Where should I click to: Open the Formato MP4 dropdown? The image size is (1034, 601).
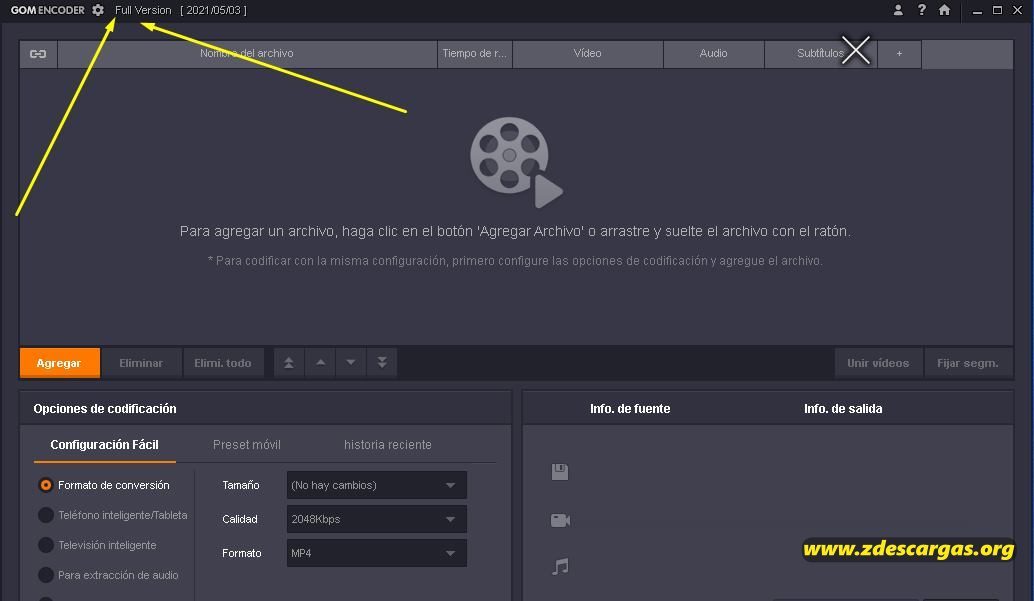(x=377, y=553)
